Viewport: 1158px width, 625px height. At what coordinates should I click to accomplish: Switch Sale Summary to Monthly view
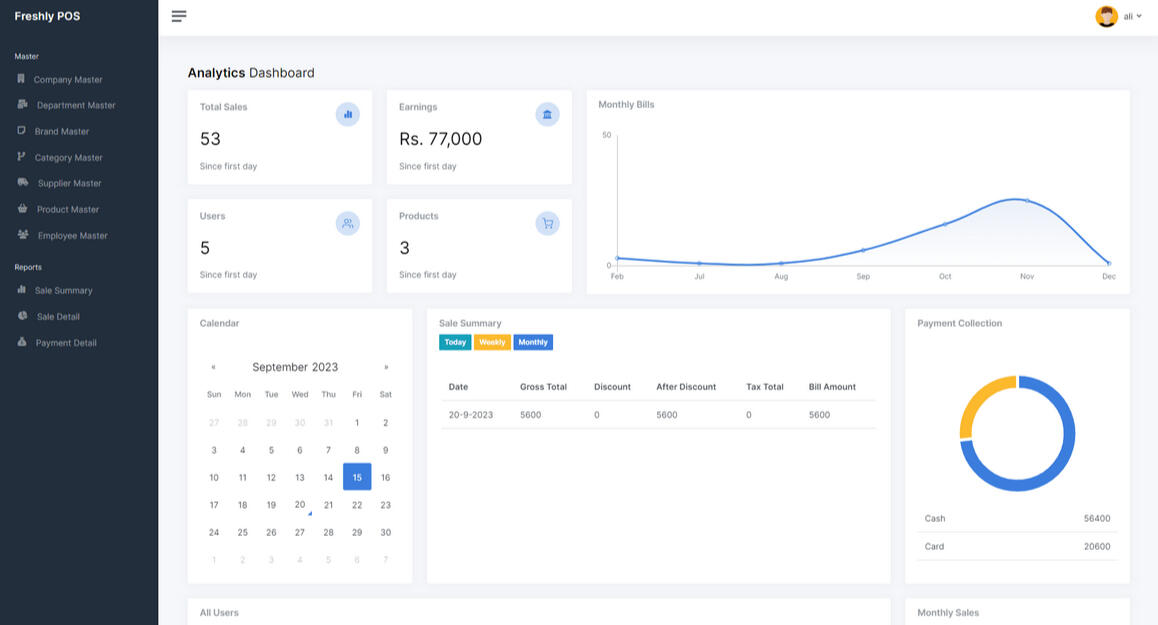pos(533,342)
